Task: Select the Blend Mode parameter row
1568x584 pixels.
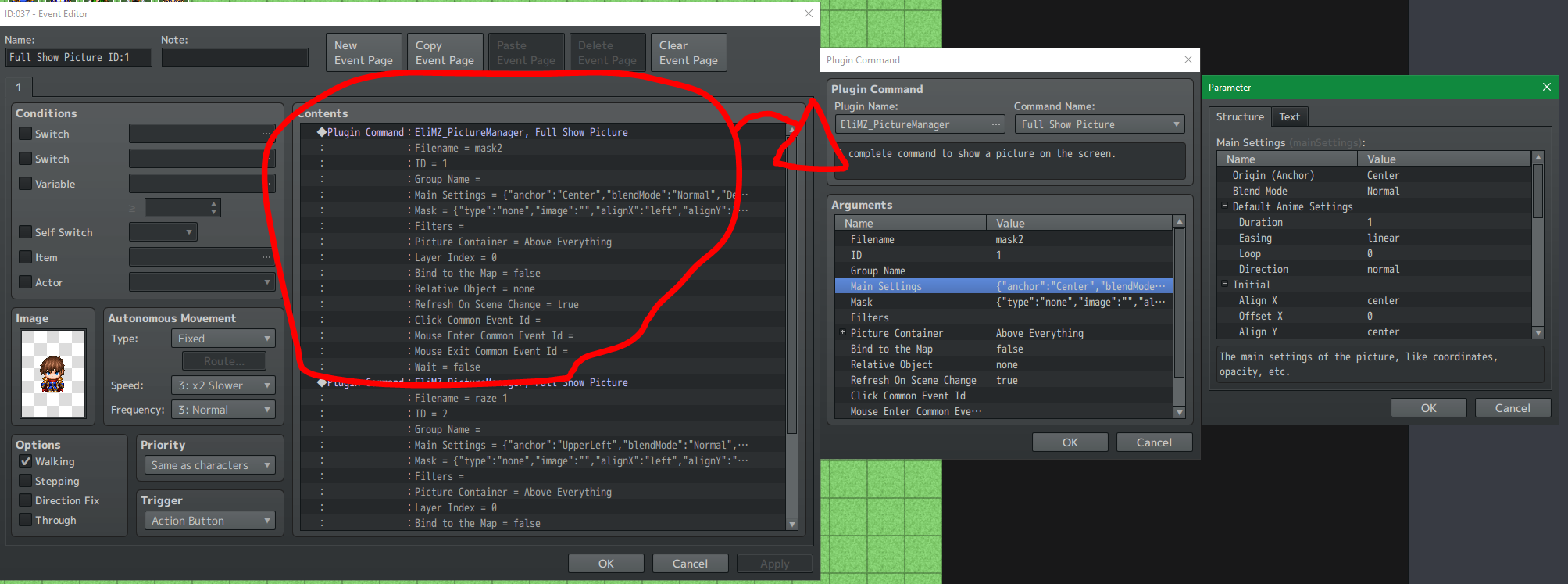Action: pyautogui.click(x=1374, y=191)
